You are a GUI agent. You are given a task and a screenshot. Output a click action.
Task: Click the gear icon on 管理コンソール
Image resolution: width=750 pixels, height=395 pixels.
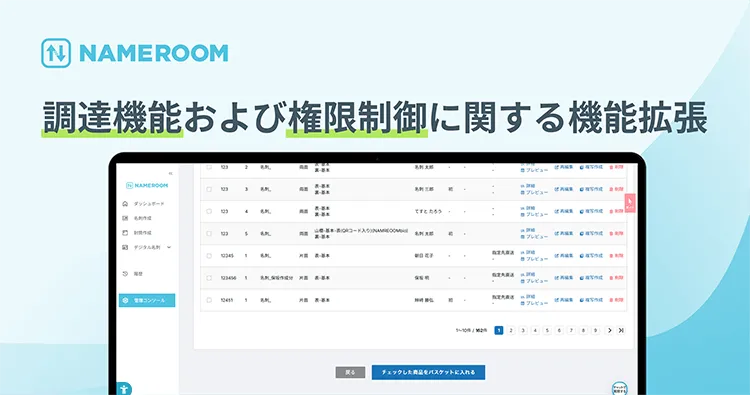125,300
